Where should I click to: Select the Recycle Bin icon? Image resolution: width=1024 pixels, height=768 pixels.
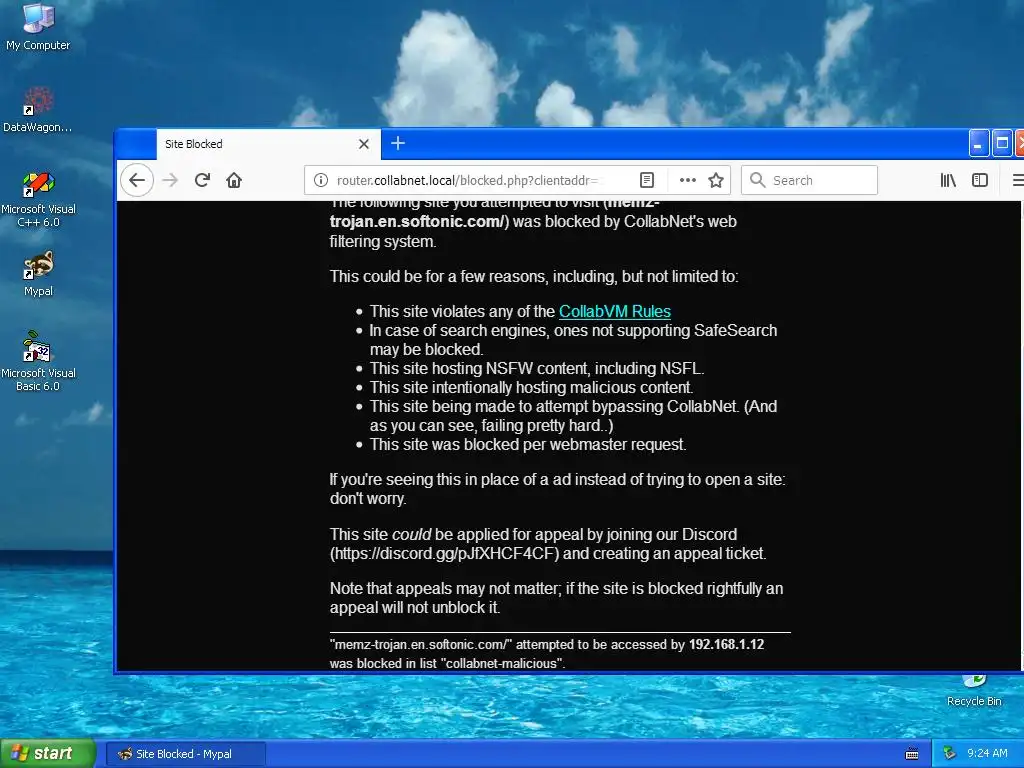pos(974,692)
